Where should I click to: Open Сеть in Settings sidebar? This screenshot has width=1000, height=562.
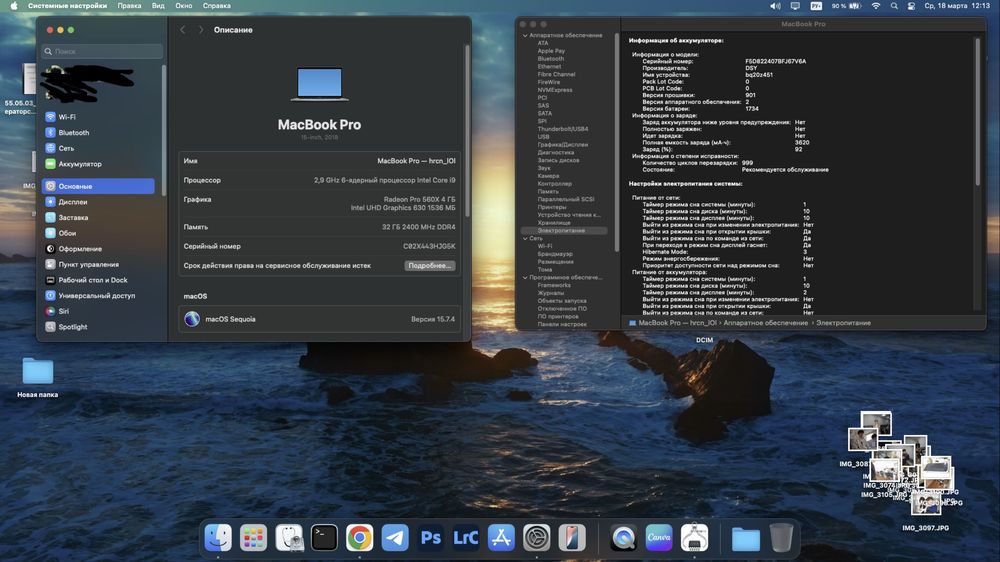tap(98, 148)
